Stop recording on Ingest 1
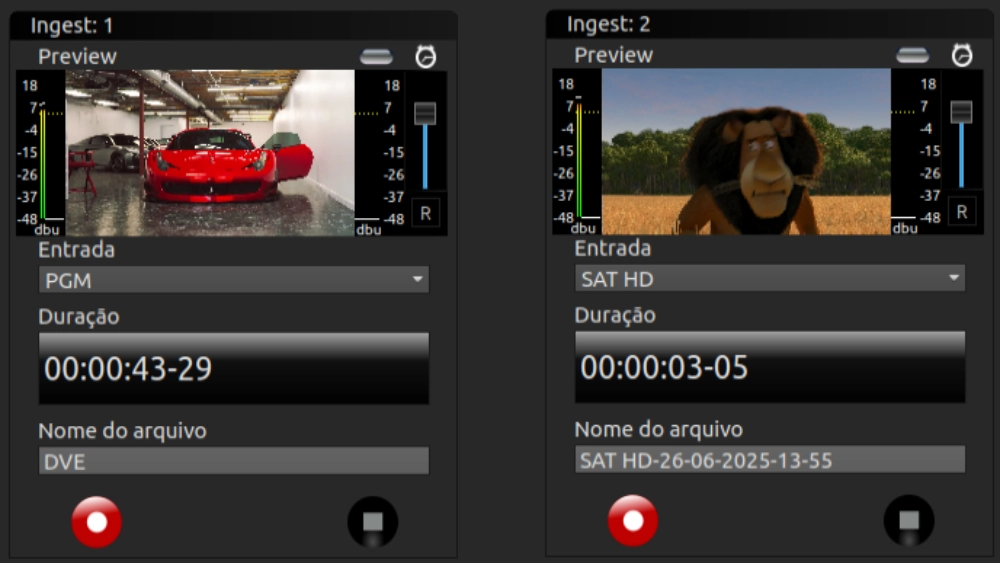The width and height of the screenshot is (1000, 563). (372, 522)
